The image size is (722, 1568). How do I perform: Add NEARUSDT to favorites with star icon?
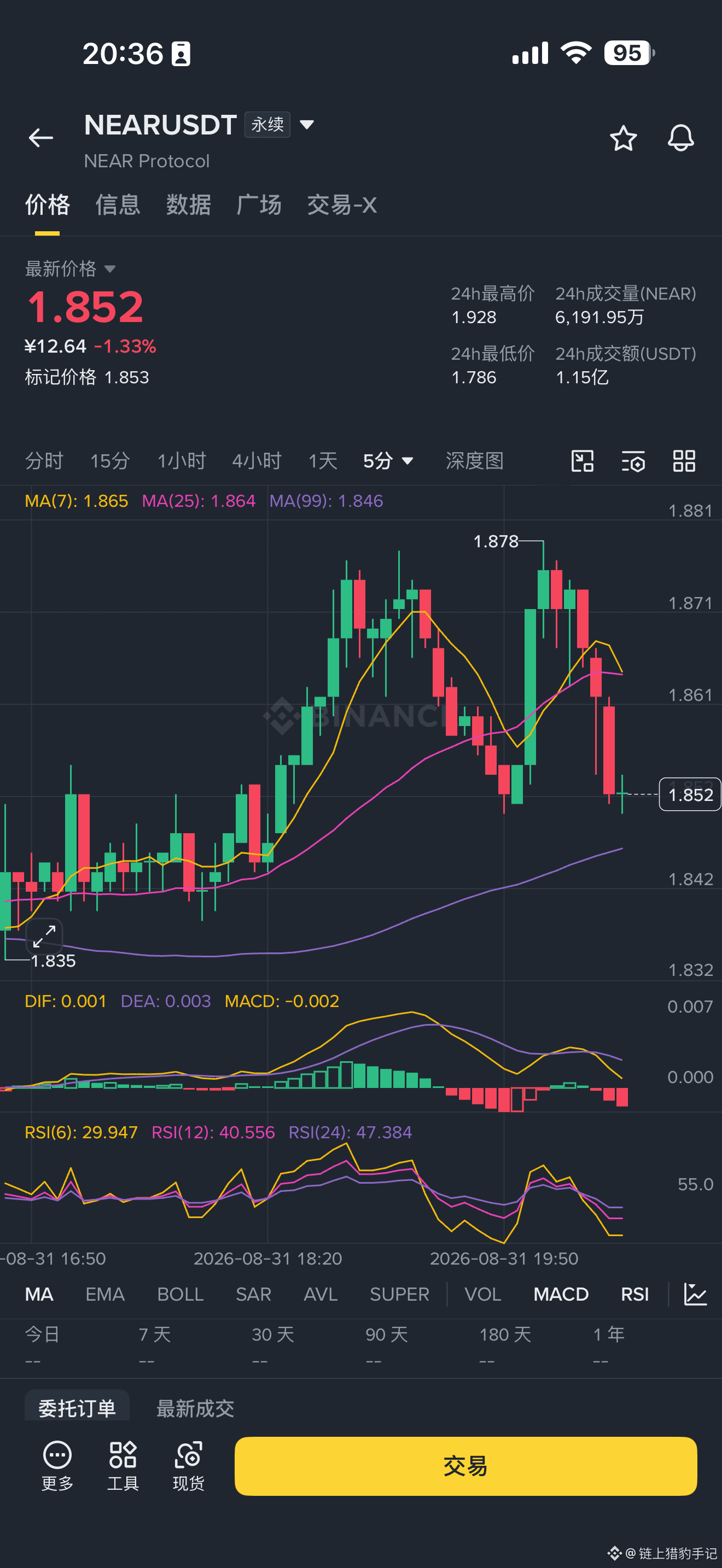[623, 138]
